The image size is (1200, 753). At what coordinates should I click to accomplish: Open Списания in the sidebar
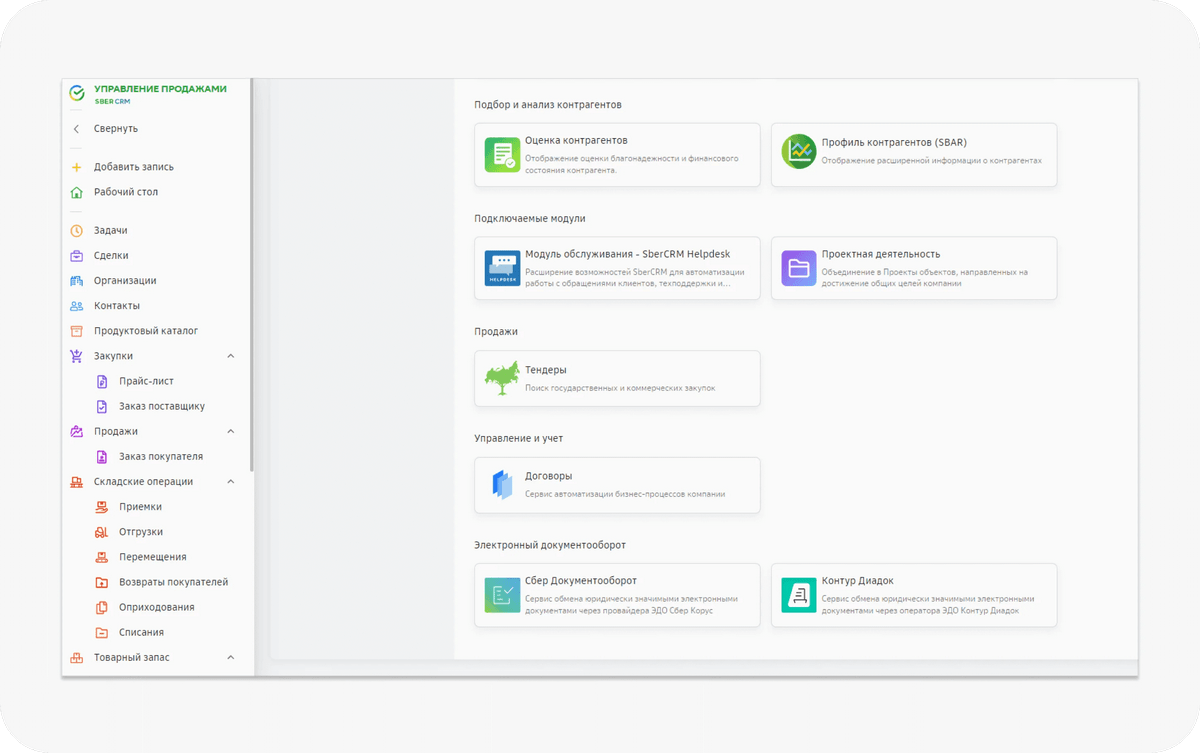pos(141,632)
